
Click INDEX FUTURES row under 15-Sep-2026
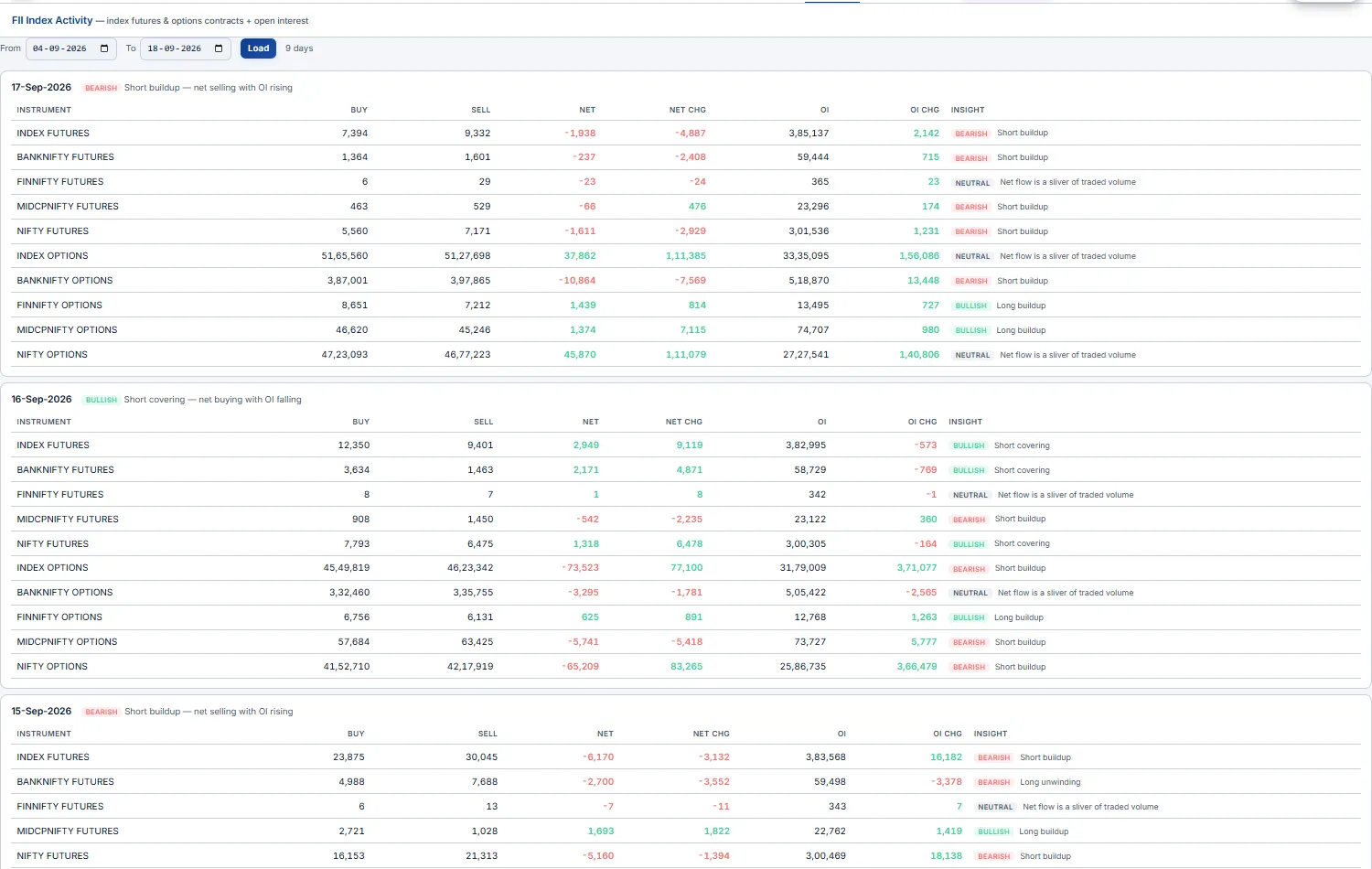tap(686, 757)
